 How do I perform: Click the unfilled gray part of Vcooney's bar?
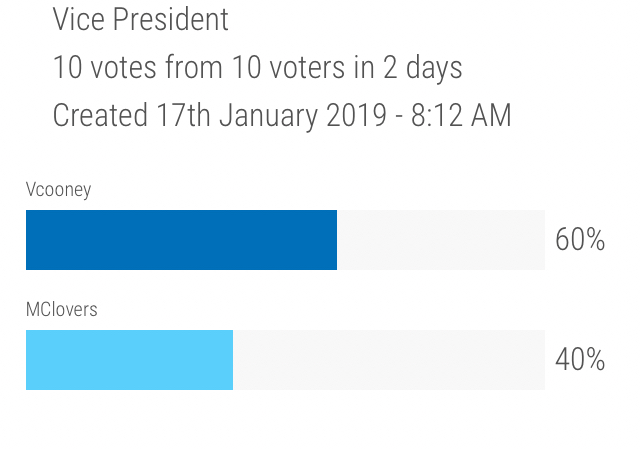(x=440, y=240)
